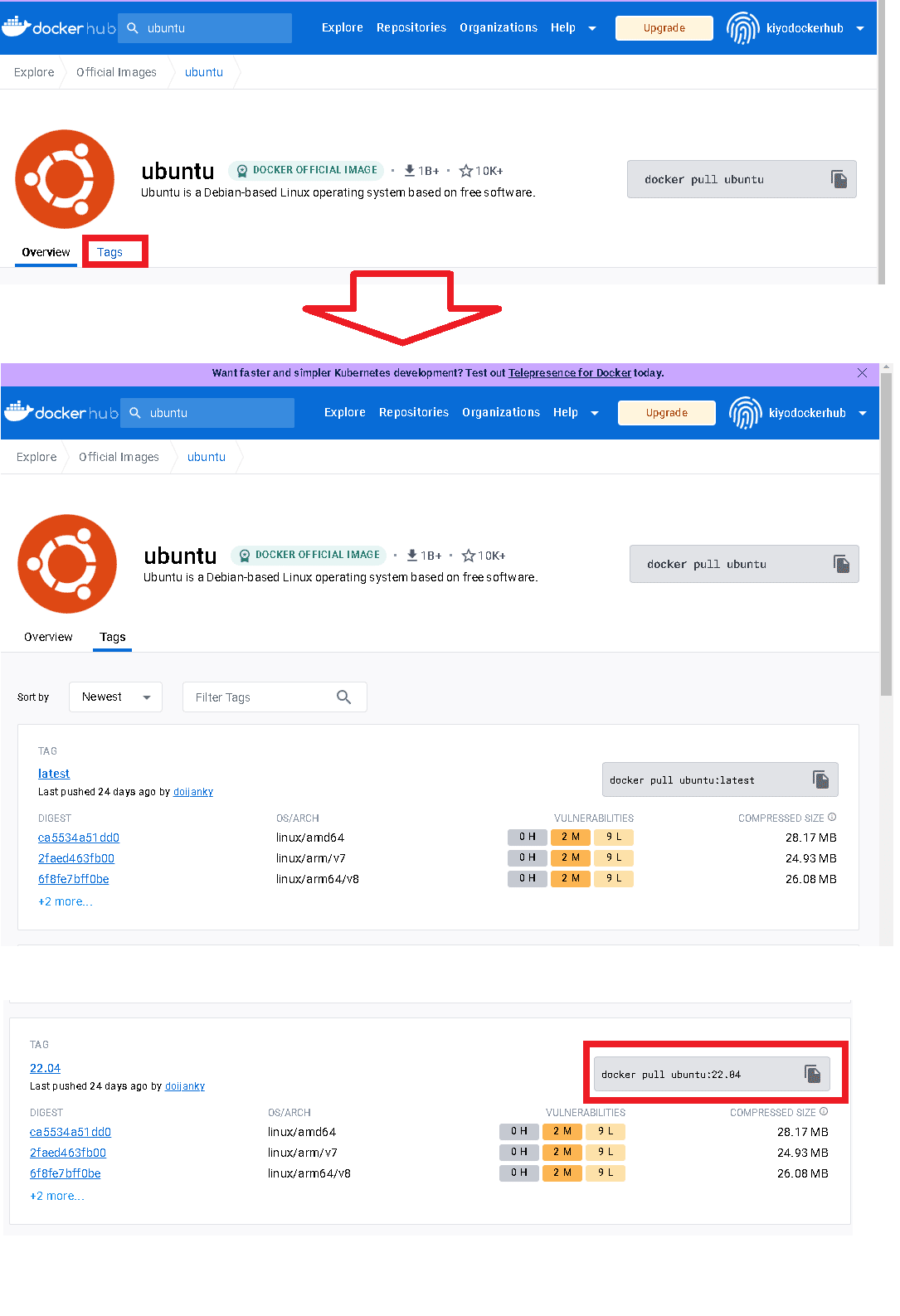Click search magnifier icon below the purple banner
The height and width of the screenshot is (1316, 900).
coord(135,413)
